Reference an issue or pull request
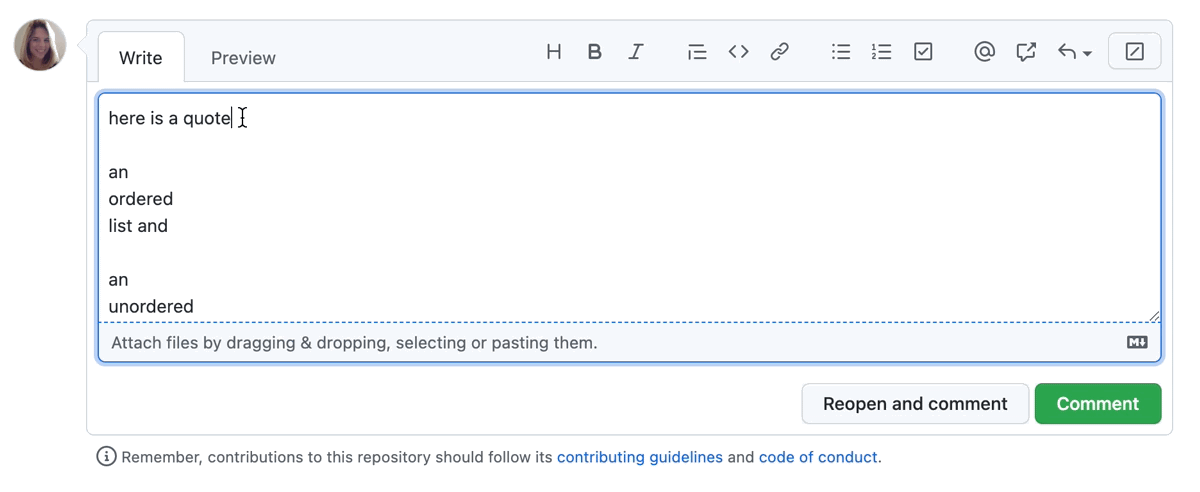Screen dimensions: 1200x492 tap(1026, 52)
